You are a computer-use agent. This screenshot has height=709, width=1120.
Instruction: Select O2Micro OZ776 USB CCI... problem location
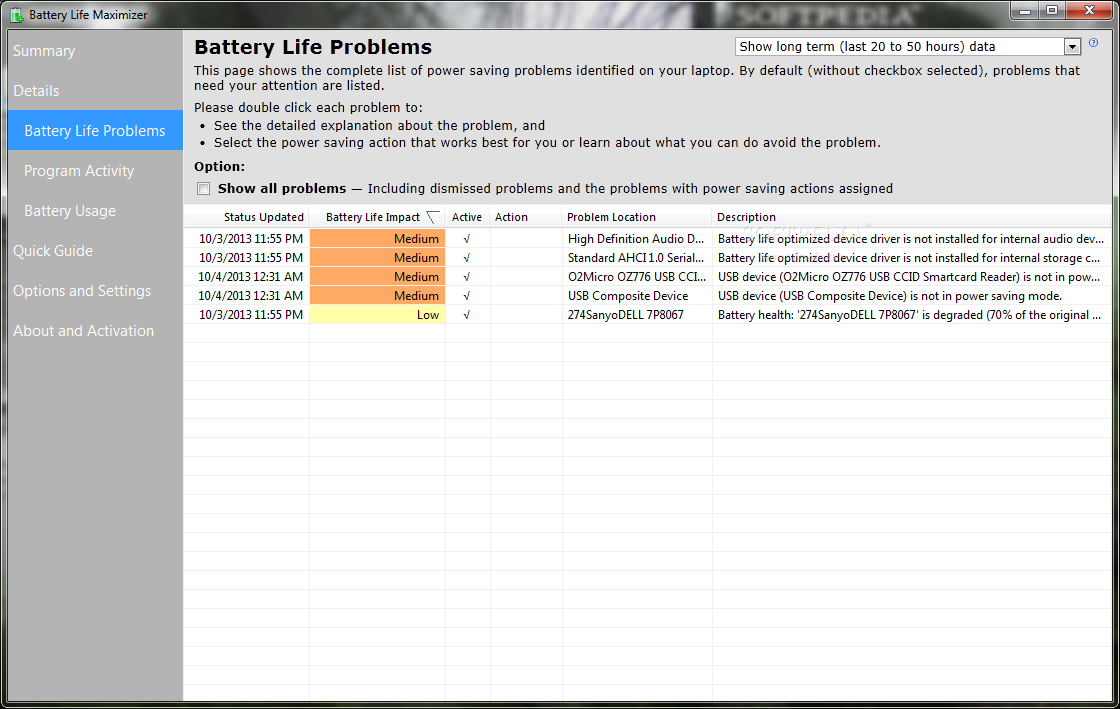637,277
